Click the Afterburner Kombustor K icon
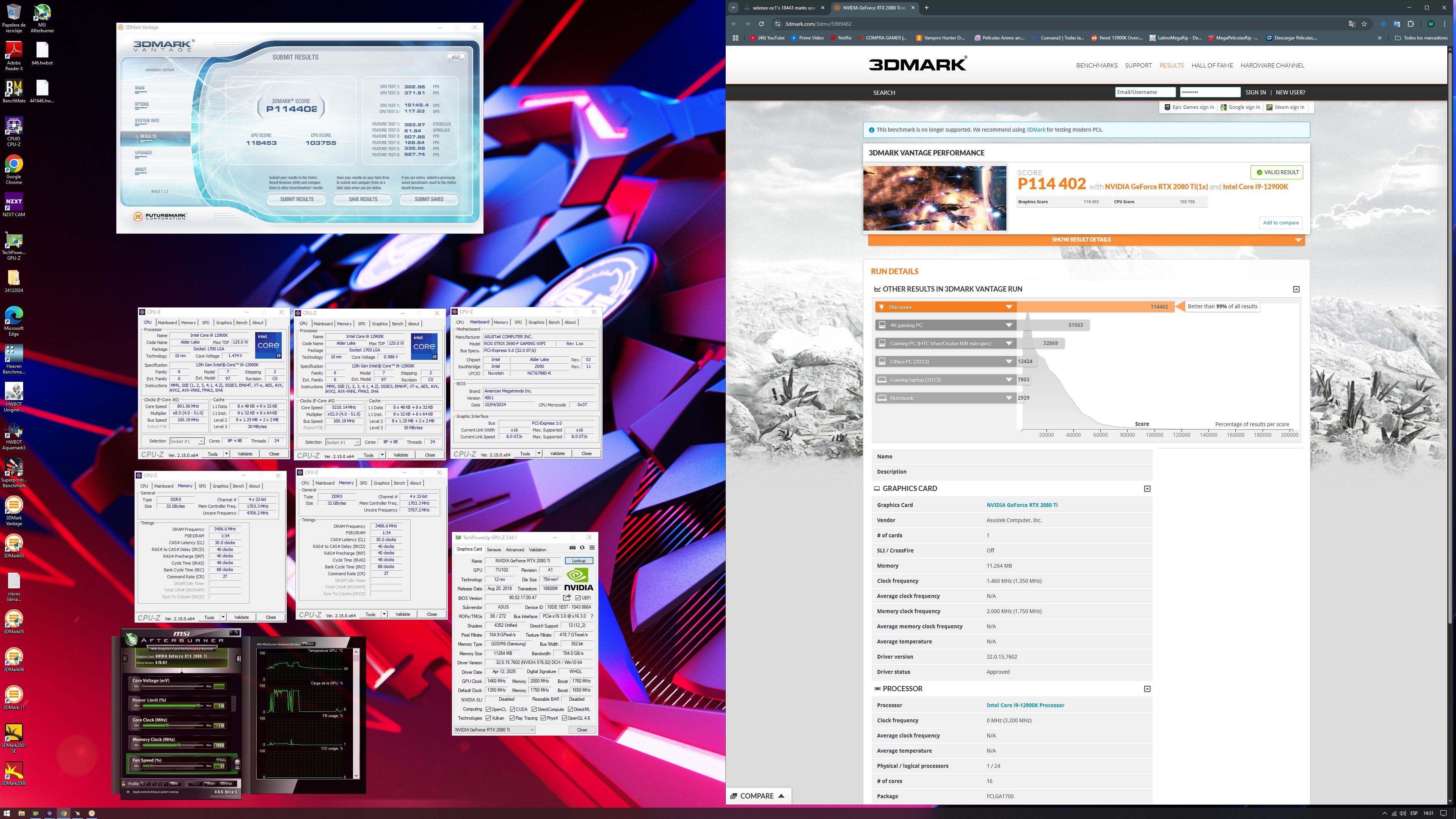This screenshot has height=819, width=1456. click(x=125, y=659)
